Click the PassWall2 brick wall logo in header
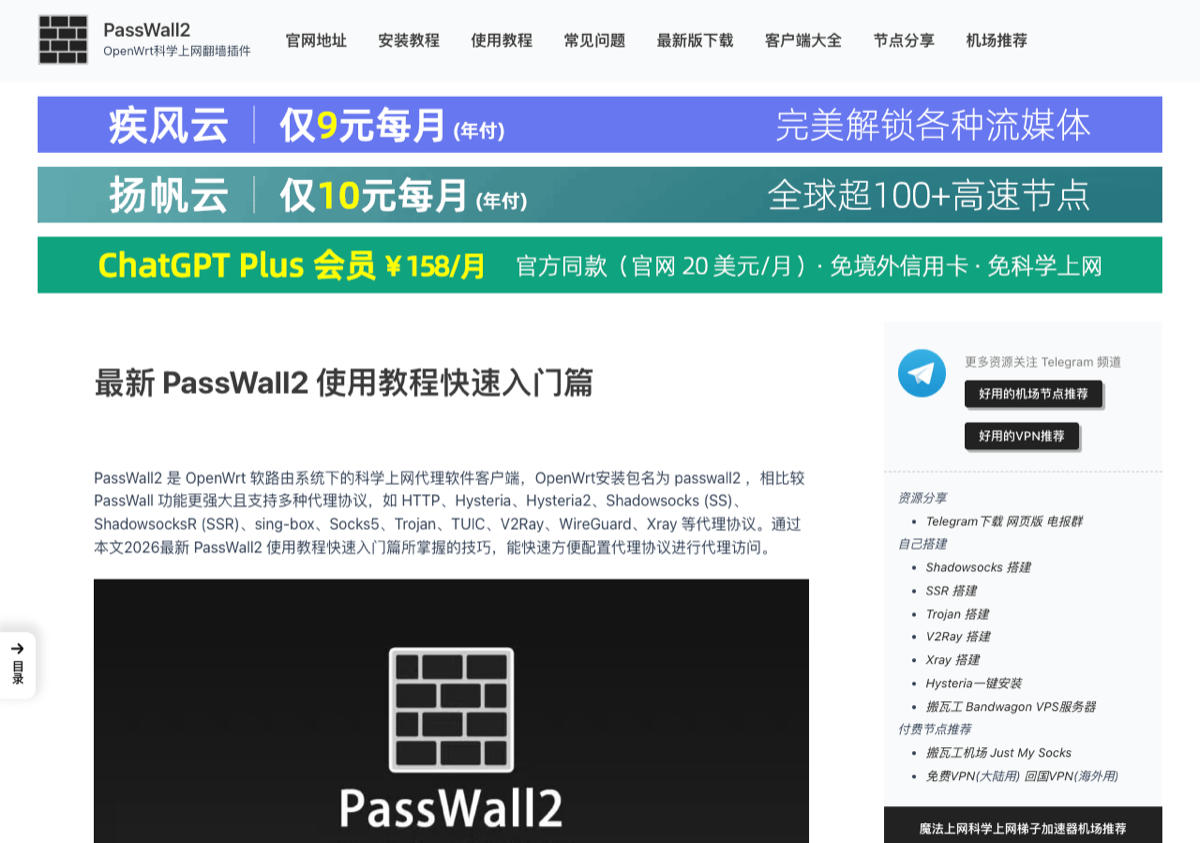 coord(63,40)
